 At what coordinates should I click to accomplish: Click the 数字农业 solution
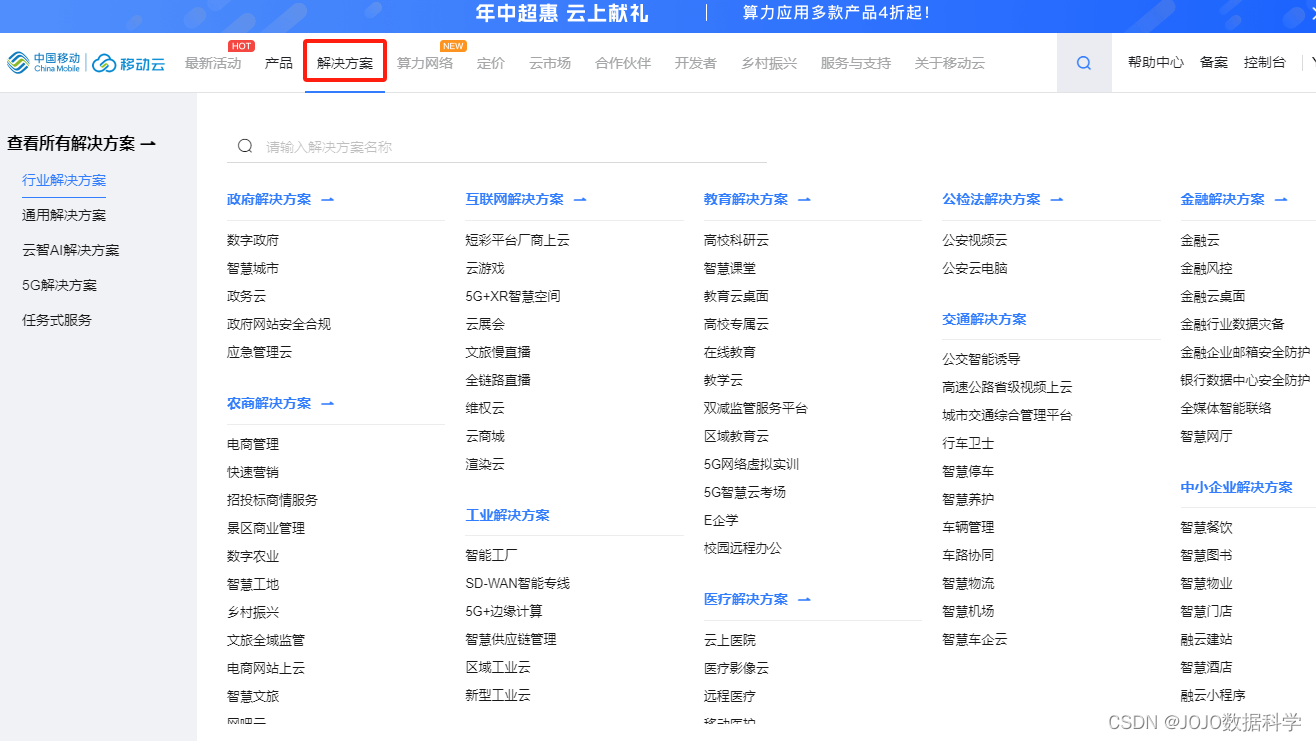(253, 557)
